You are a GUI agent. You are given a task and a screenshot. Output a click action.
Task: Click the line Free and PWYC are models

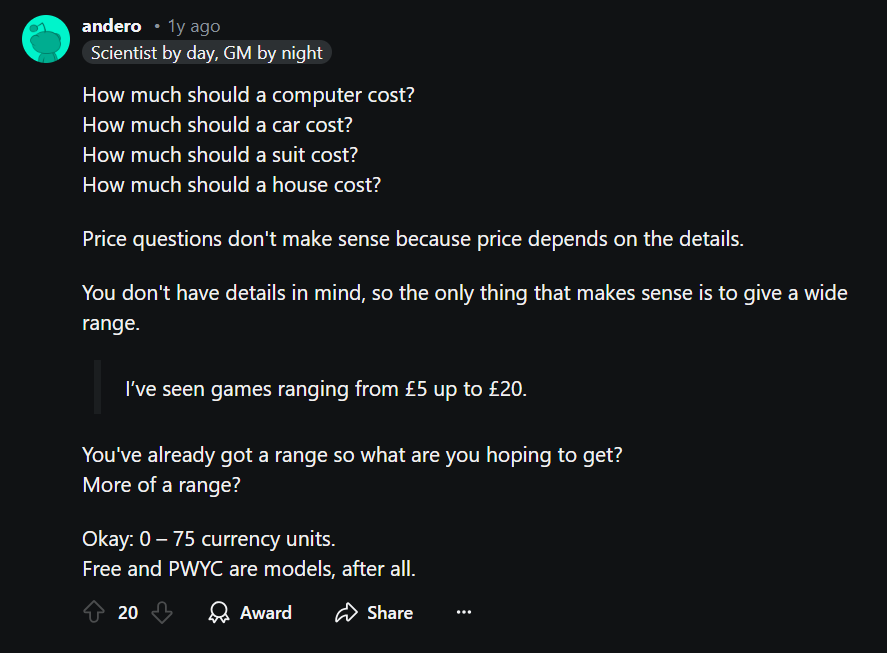[x=249, y=569]
